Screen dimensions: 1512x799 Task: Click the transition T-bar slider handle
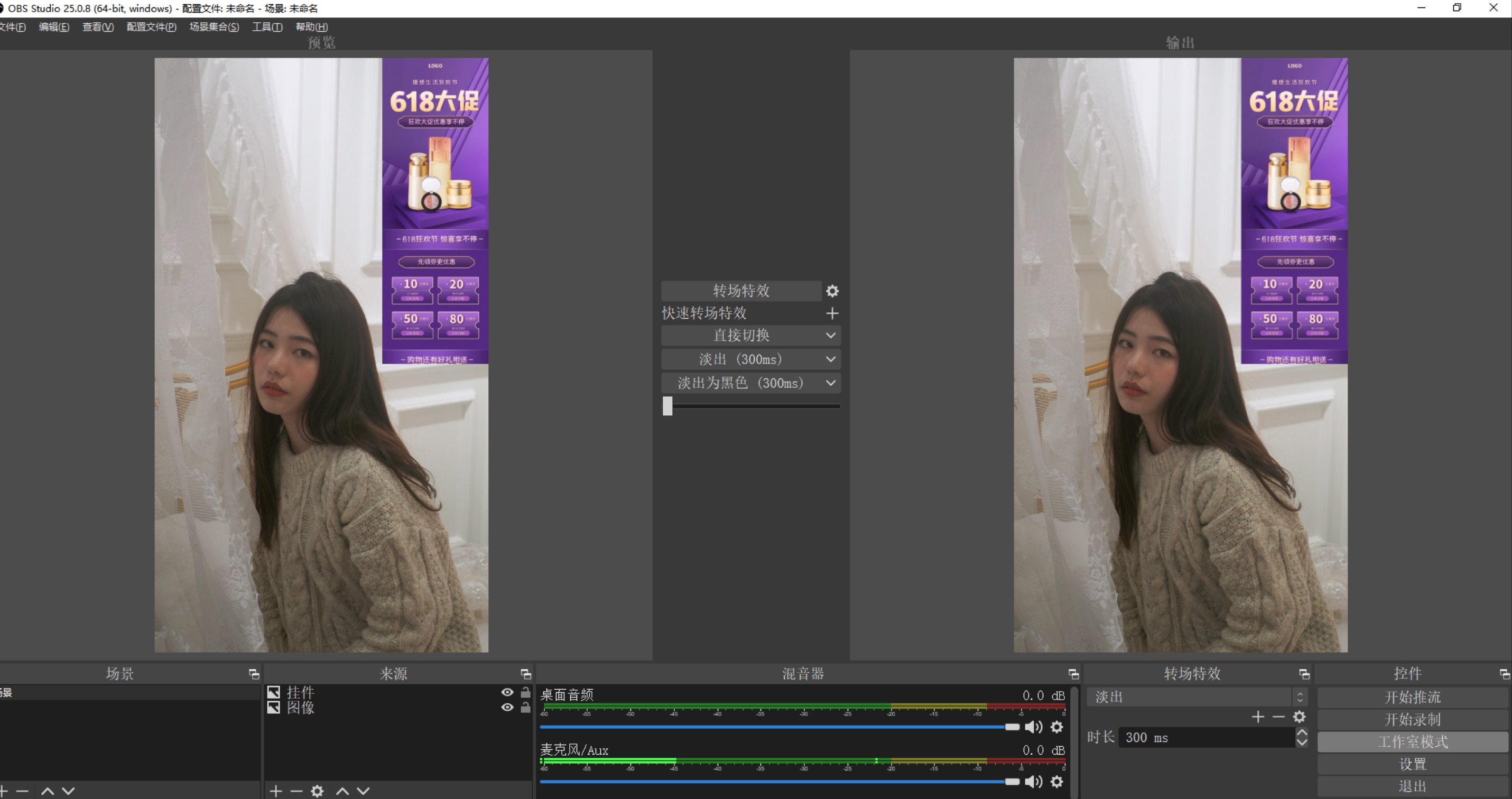[667, 406]
